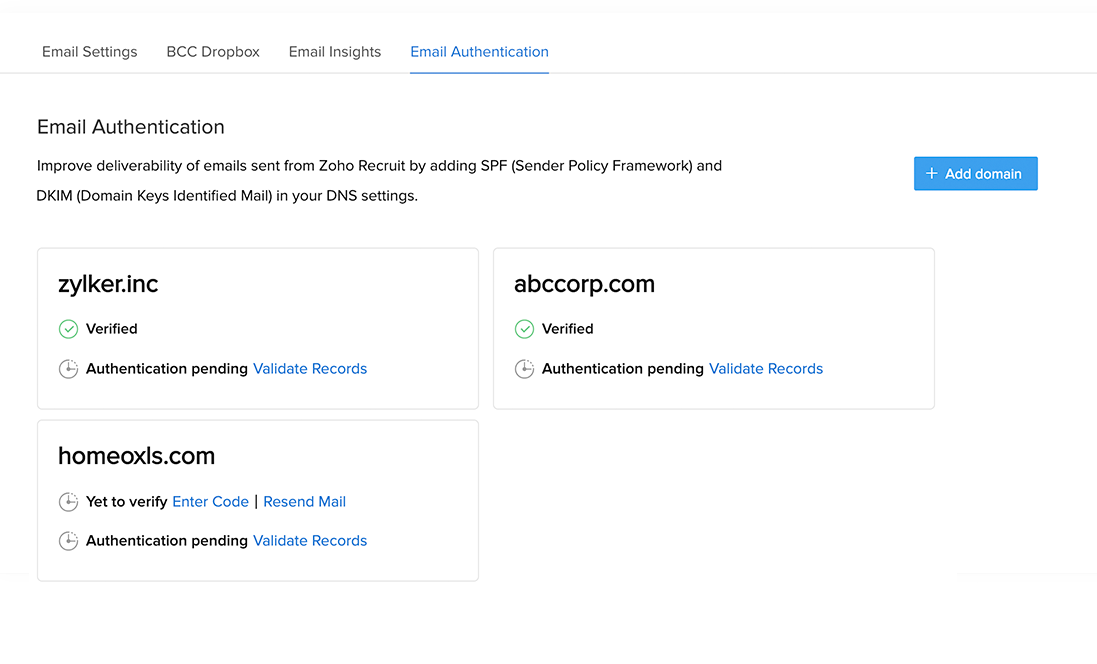Click homeoxls.com authentication pending clock icon
Image resolution: width=1097 pixels, height=664 pixels.
68,541
